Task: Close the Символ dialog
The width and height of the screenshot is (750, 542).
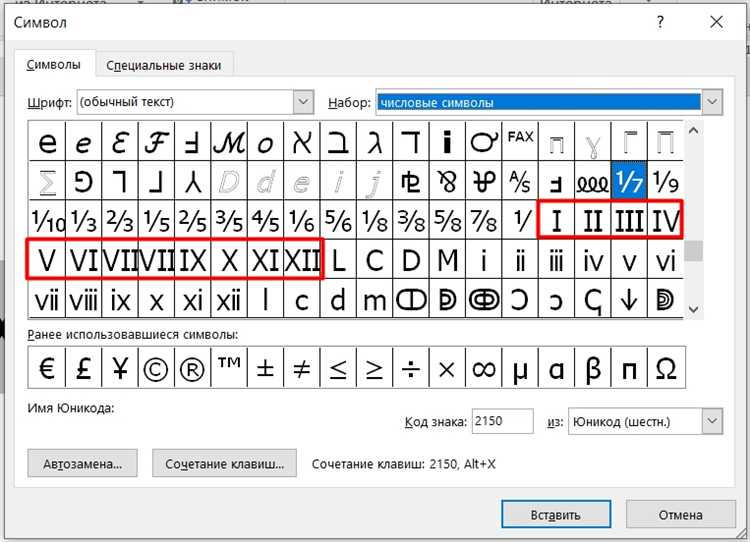Action: click(717, 22)
